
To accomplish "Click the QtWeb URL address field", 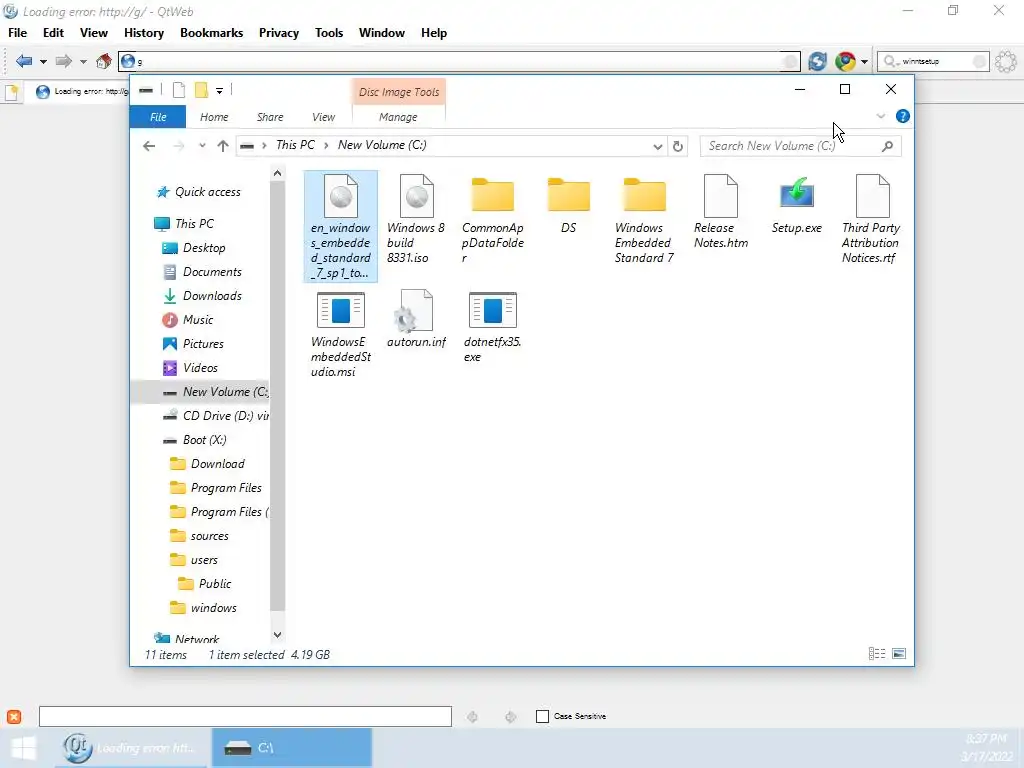I will 459,61.
